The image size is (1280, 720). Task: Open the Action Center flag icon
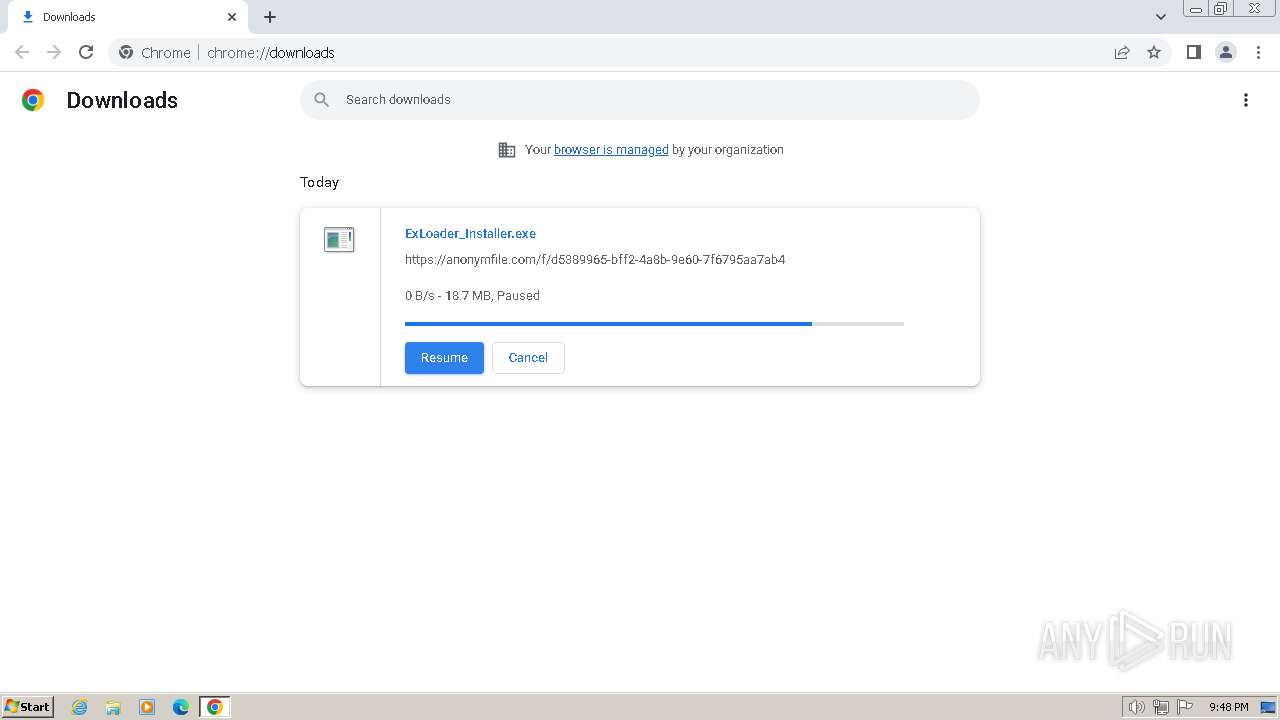click(1185, 707)
